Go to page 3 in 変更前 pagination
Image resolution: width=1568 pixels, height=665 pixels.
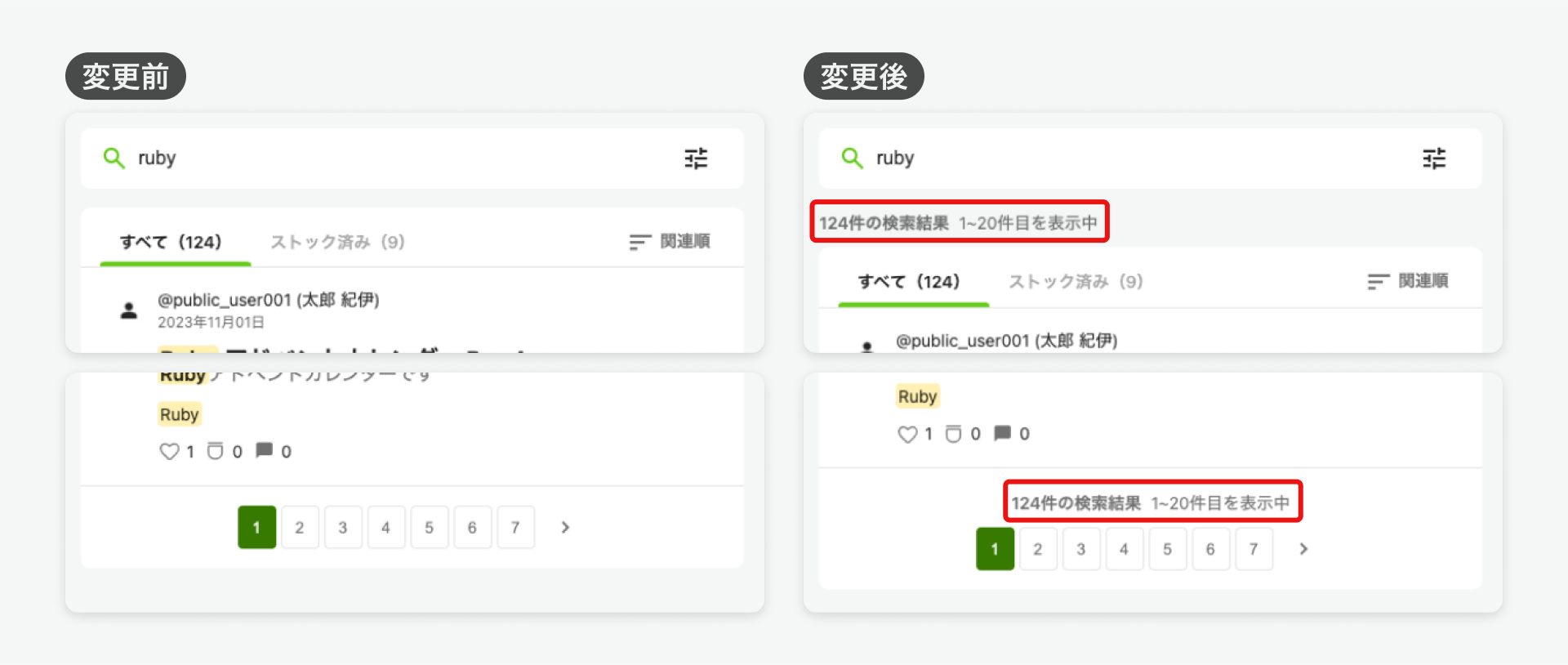tap(343, 528)
